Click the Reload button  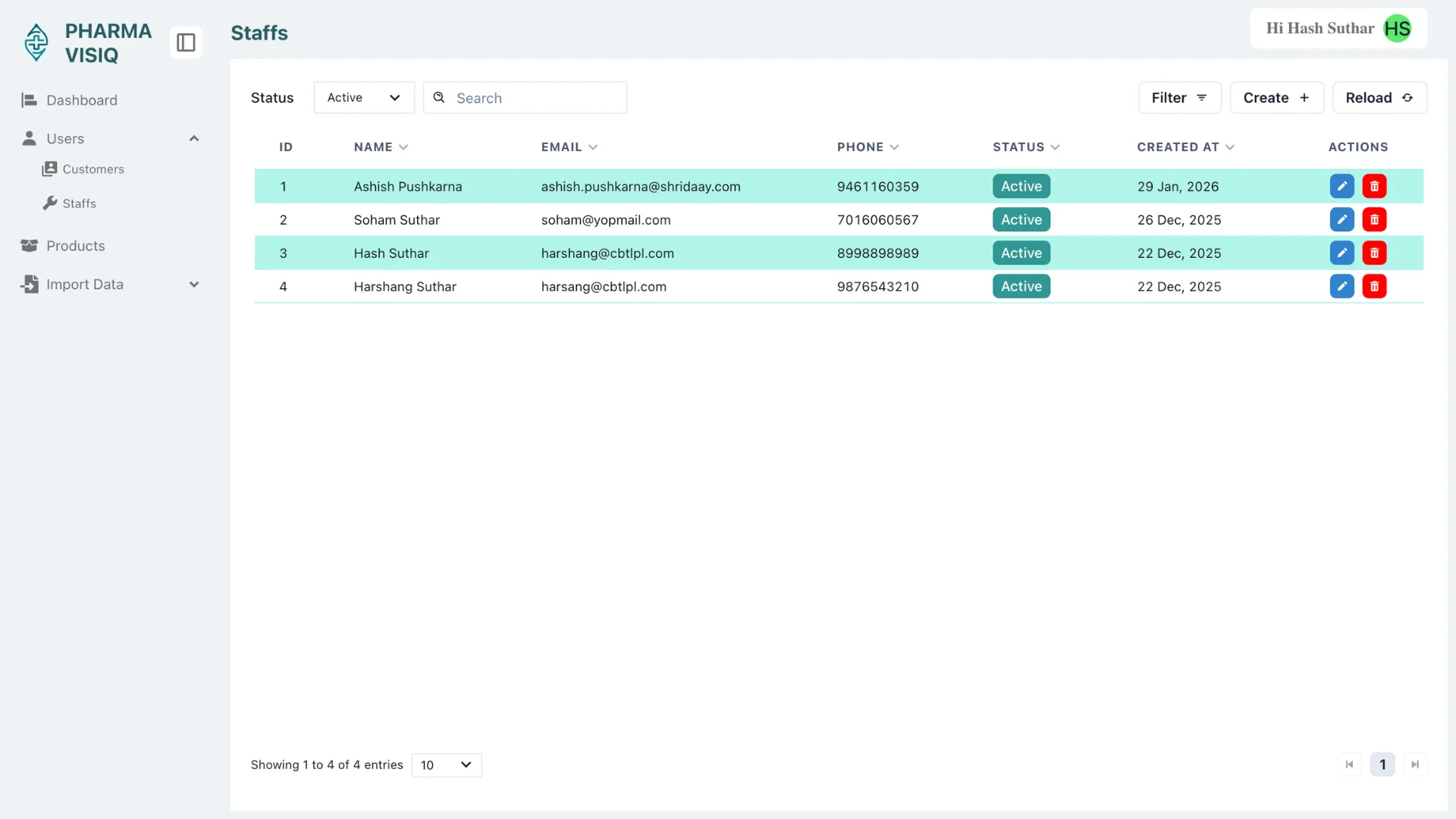coord(1379,98)
